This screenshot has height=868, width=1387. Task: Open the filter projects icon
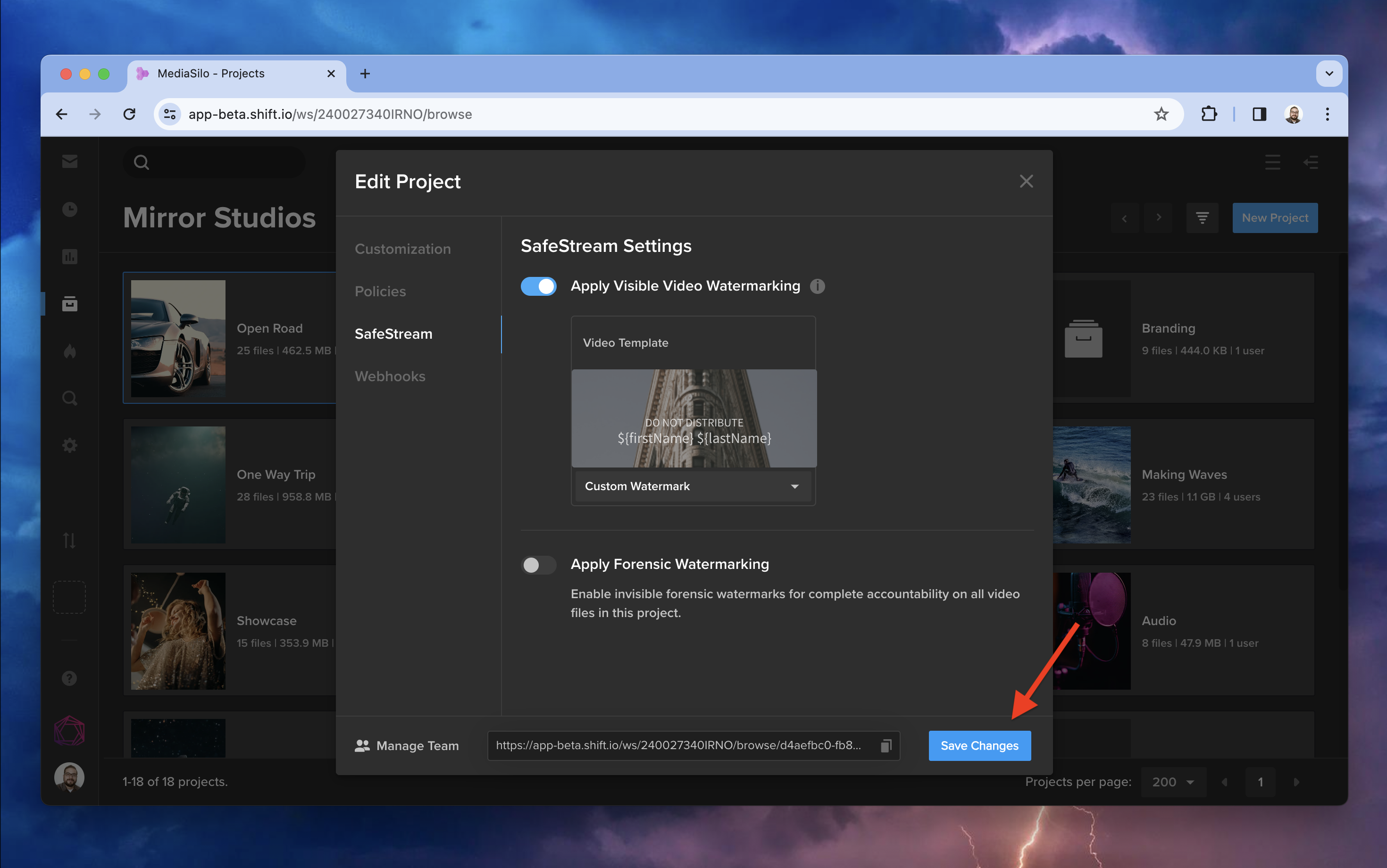[x=1202, y=217]
